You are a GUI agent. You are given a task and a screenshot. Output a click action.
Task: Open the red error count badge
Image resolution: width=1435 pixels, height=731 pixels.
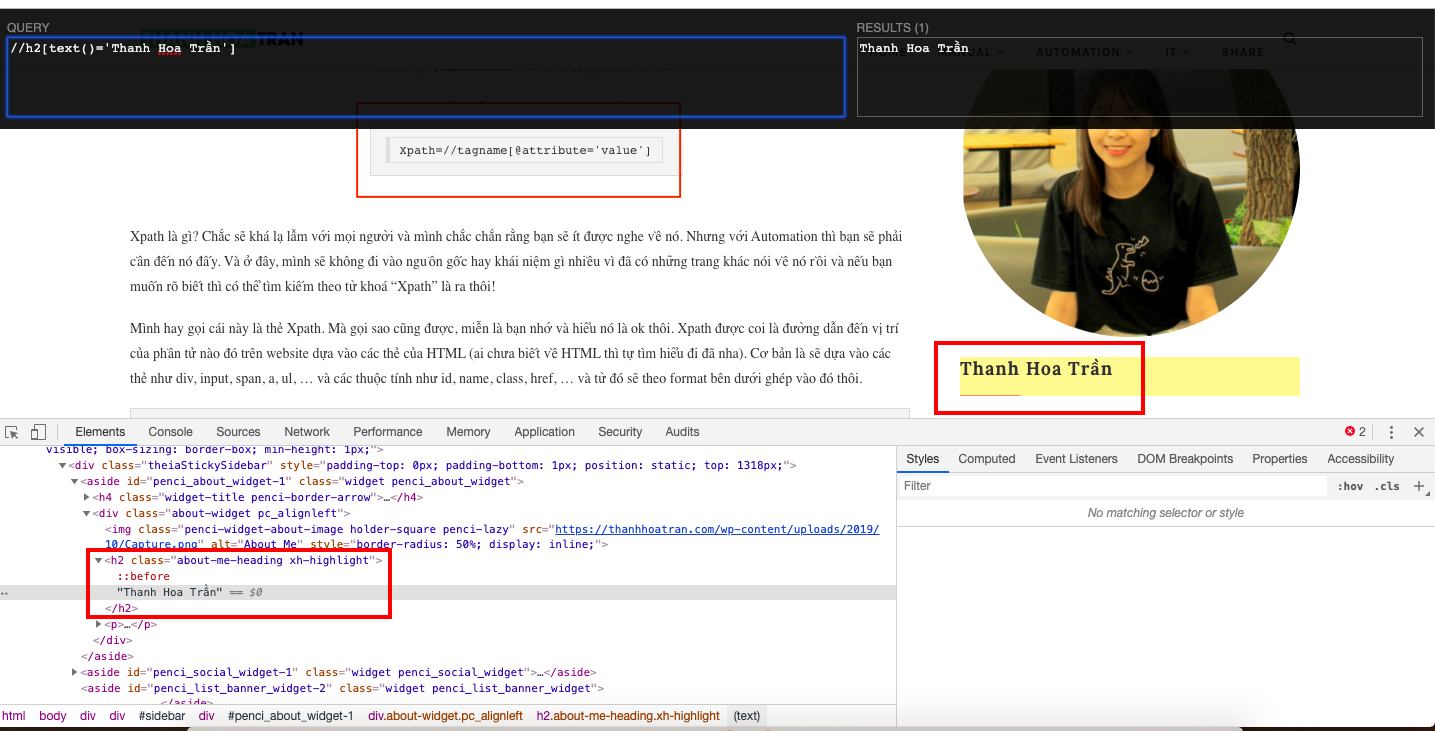(1355, 432)
